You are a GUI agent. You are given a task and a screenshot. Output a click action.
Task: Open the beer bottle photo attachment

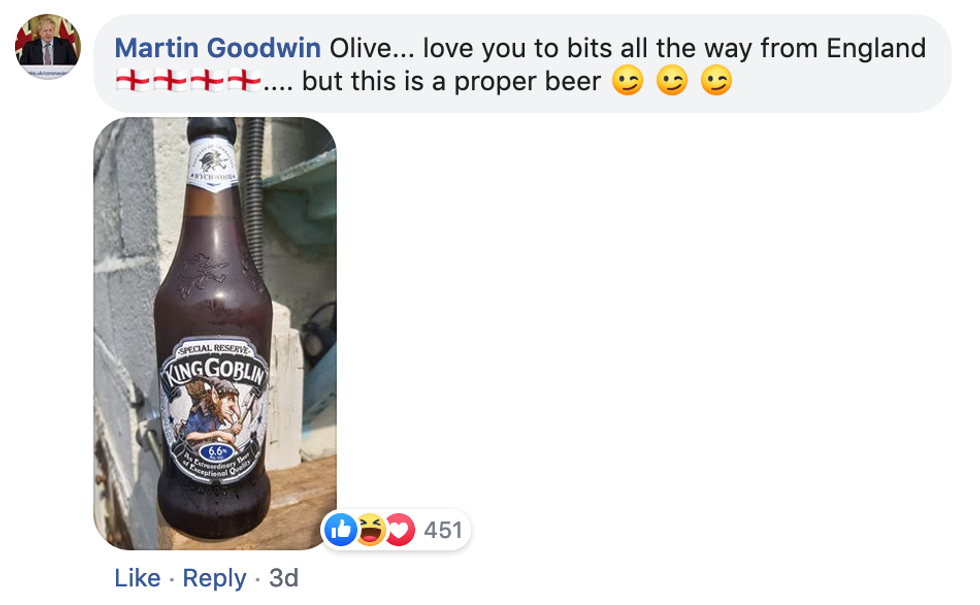(x=215, y=333)
